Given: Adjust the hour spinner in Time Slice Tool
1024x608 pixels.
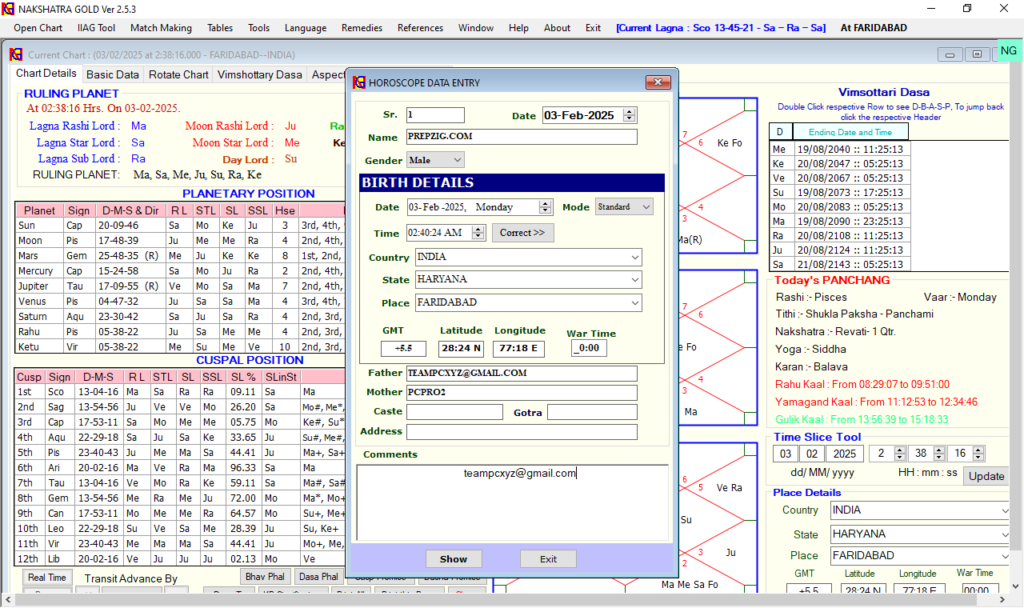Looking at the screenshot, I should 899,453.
